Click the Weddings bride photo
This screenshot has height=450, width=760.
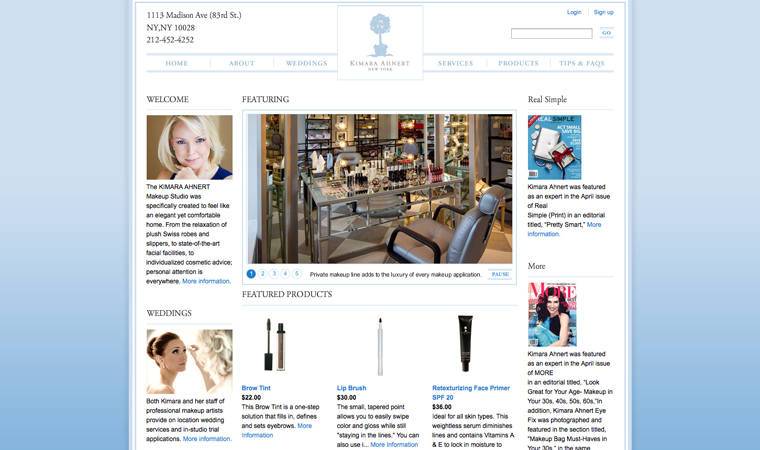189,361
